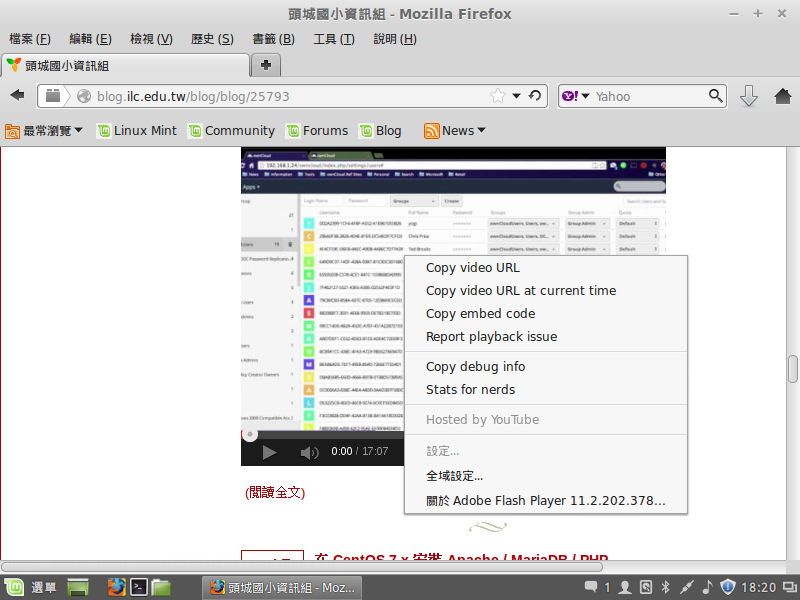Expand the 最常瀏覽 bookmarks dropdown
Image resolution: width=800 pixels, height=600 pixels.
click(x=44, y=130)
